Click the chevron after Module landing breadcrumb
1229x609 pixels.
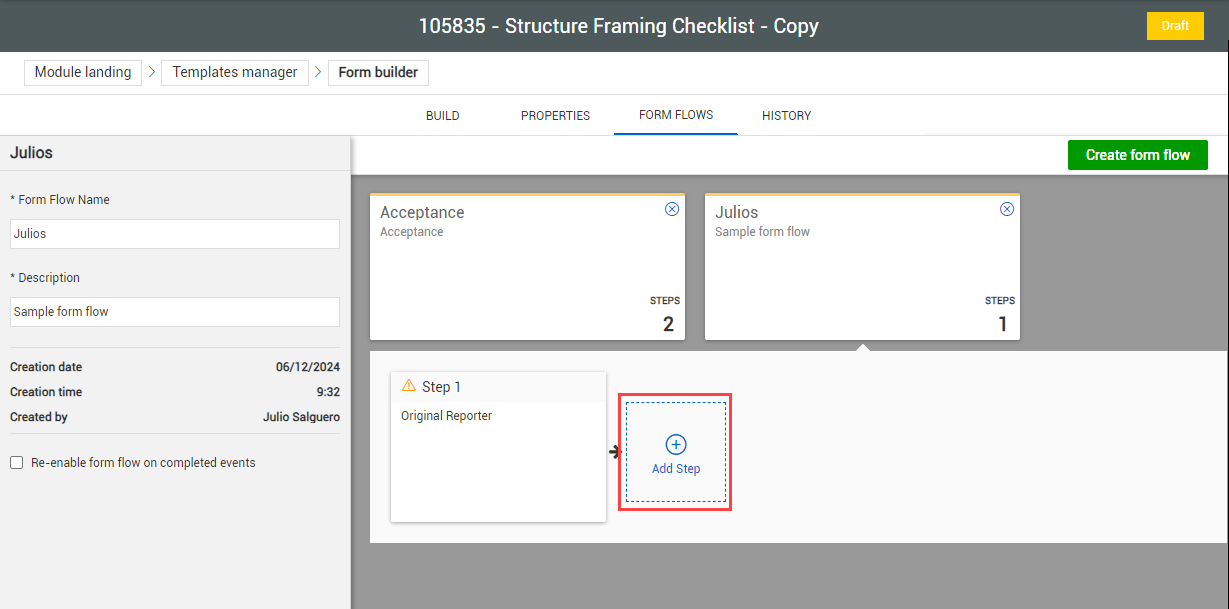click(x=151, y=72)
